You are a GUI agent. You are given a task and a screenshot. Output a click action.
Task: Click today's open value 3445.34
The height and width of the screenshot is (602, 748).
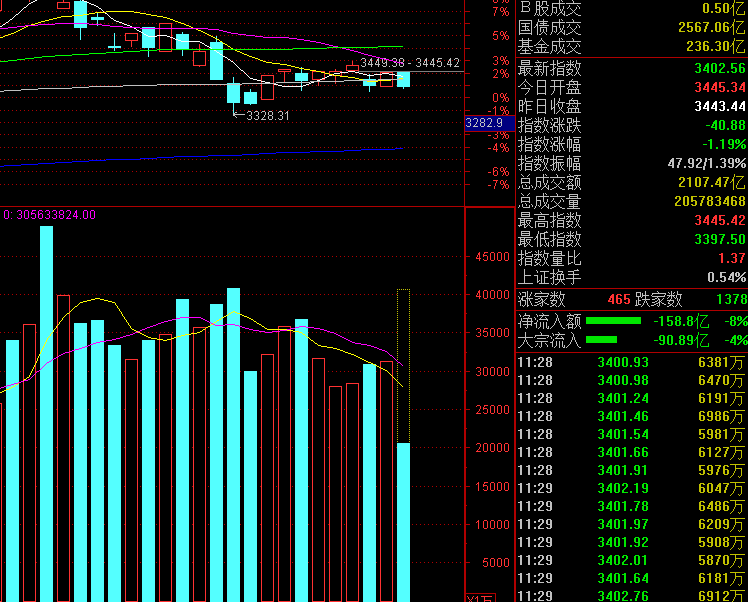(x=719, y=87)
